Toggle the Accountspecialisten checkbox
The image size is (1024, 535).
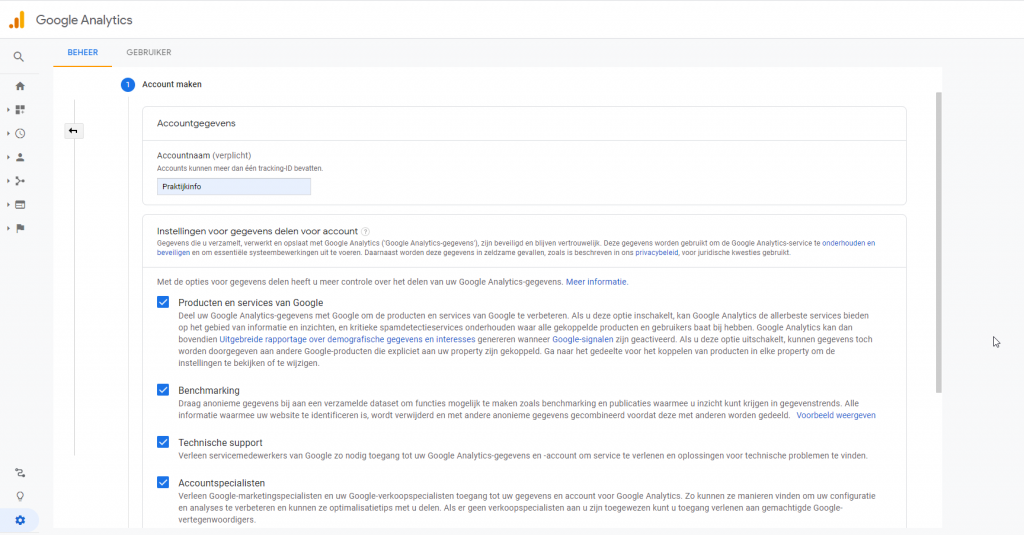coord(163,482)
